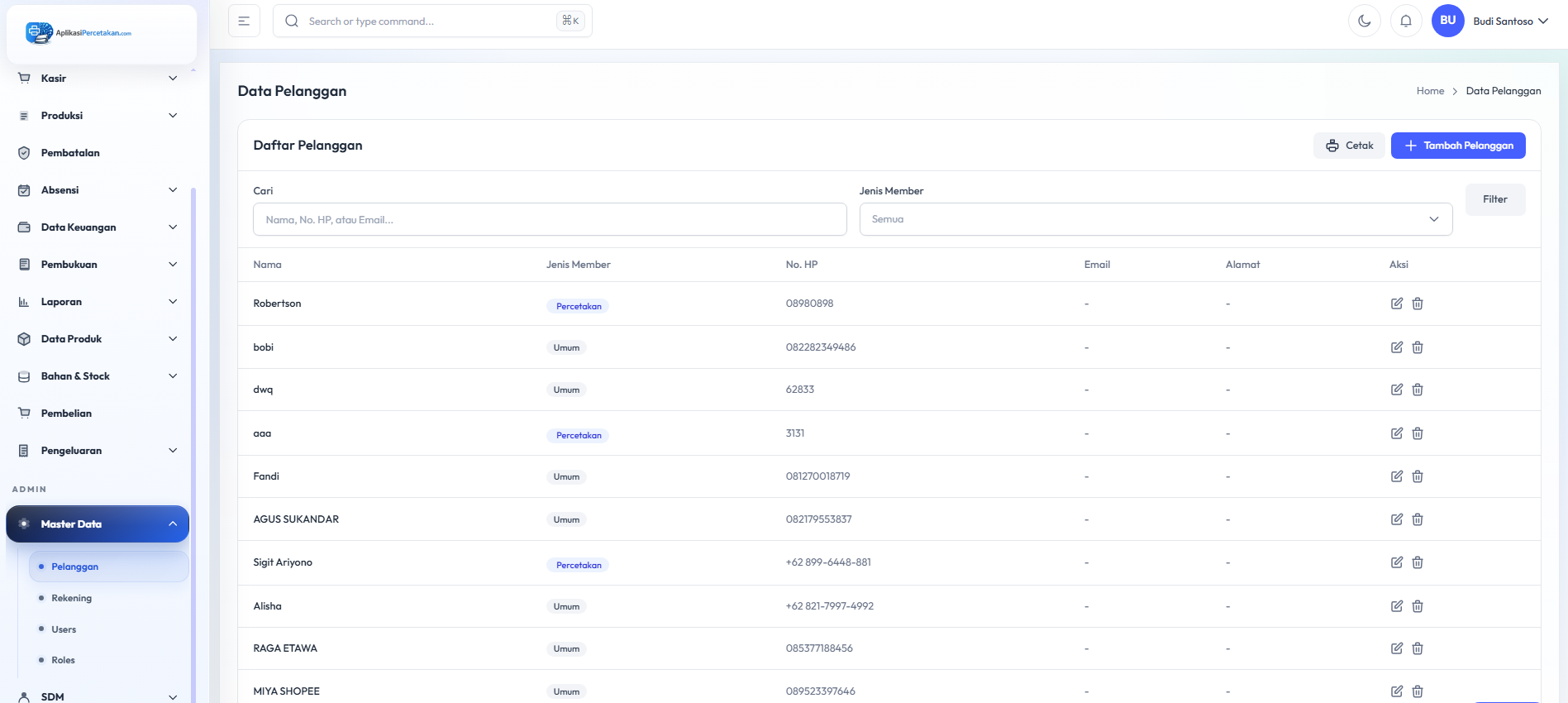Click Nama column header

click(267, 265)
